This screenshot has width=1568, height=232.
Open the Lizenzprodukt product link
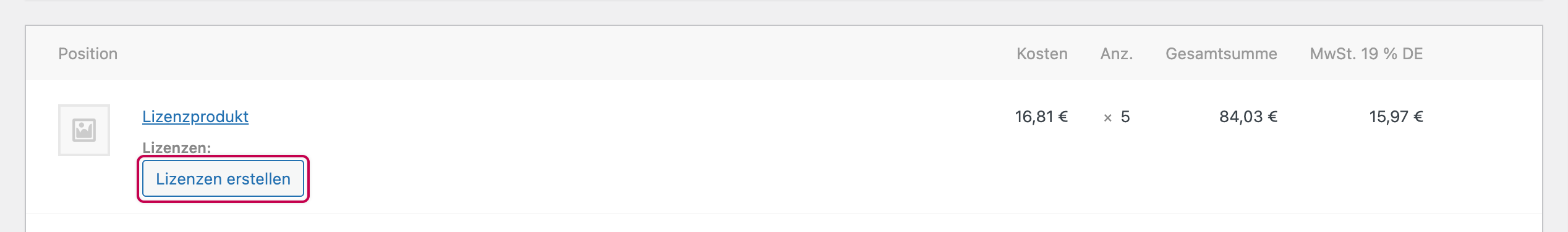195,117
